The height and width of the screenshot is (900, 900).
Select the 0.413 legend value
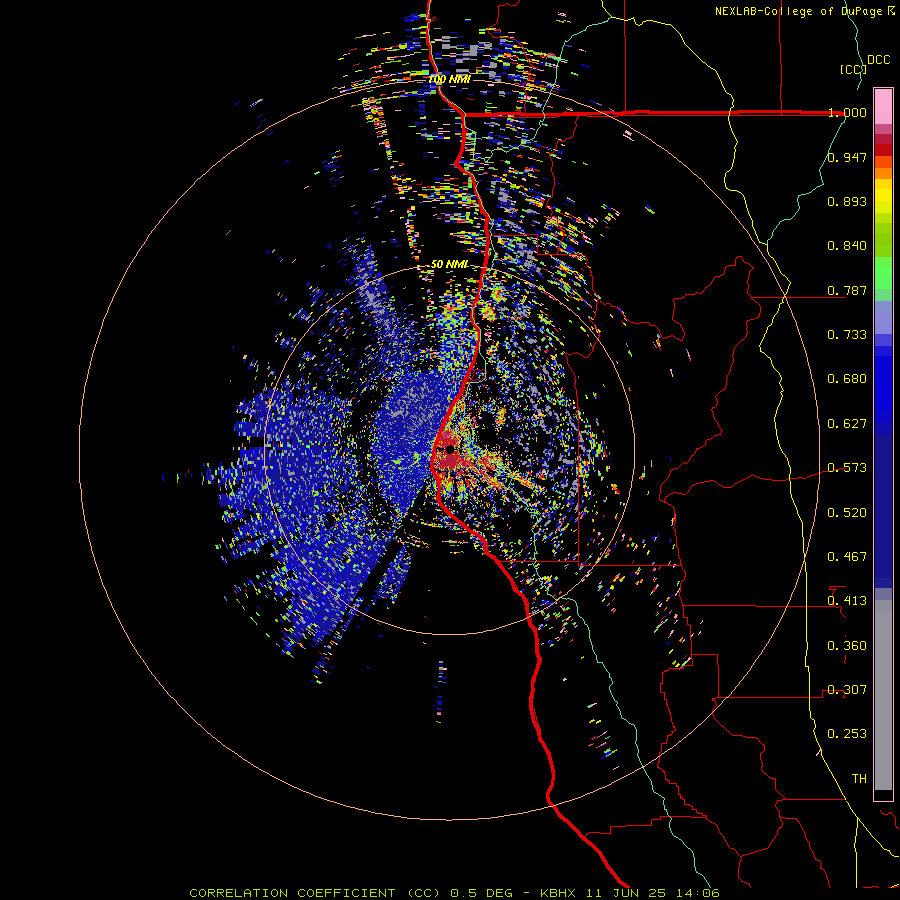(x=847, y=601)
